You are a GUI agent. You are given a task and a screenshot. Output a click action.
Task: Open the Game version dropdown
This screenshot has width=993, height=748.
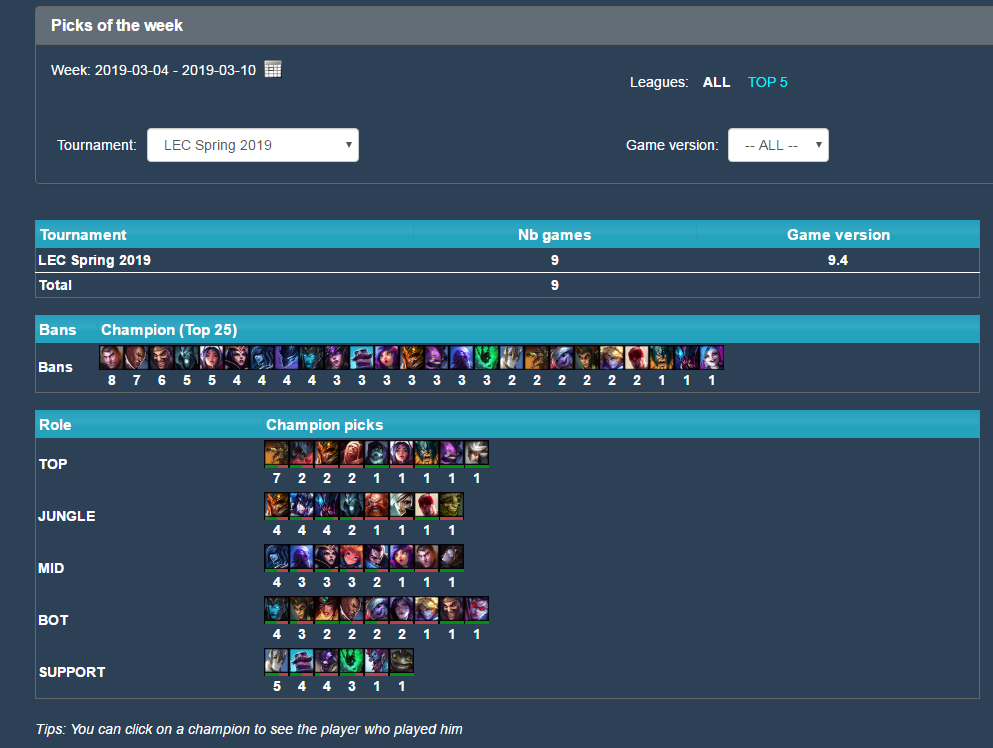tap(778, 145)
